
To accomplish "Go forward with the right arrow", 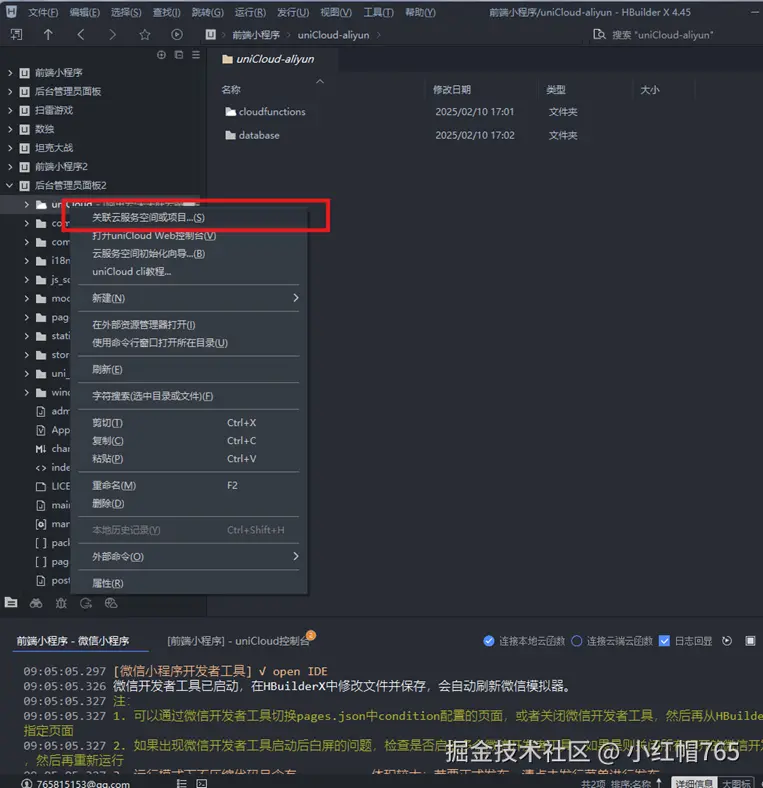I will (112, 34).
